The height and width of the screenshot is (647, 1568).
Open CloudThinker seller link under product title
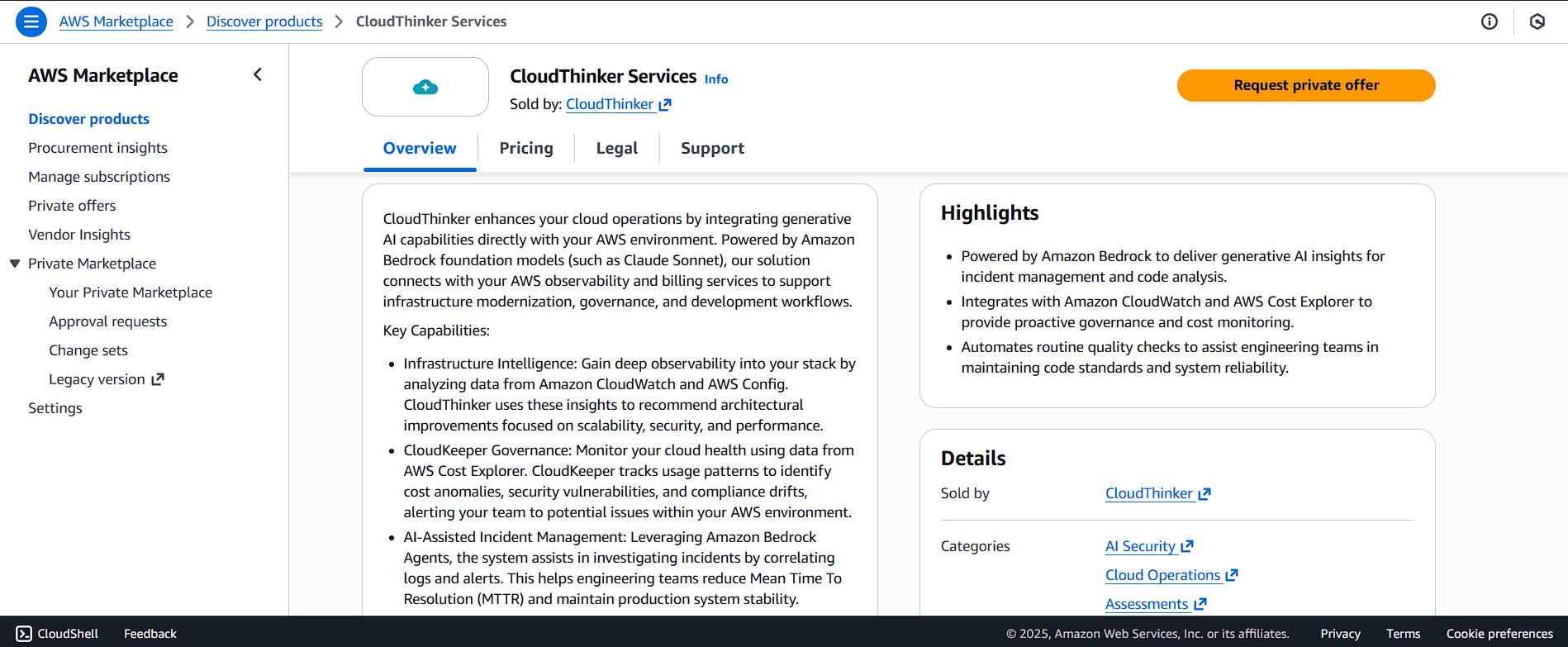pos(610,104)
